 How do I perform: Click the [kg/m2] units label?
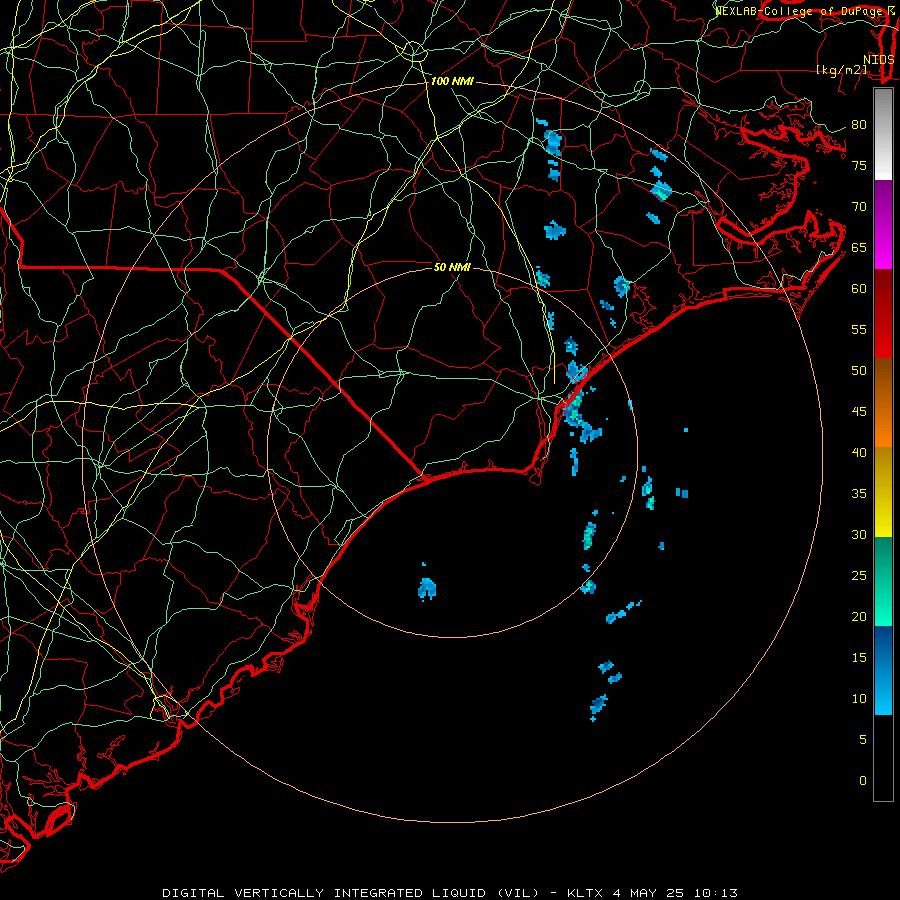841,70
